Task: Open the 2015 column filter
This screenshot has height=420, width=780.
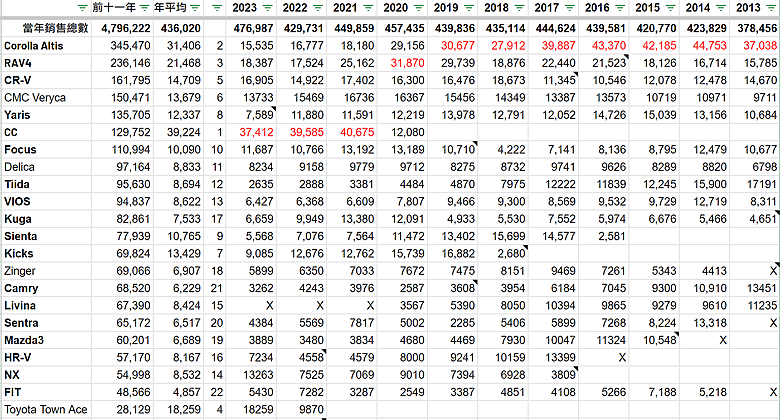Action: click(x=671, y=8)
